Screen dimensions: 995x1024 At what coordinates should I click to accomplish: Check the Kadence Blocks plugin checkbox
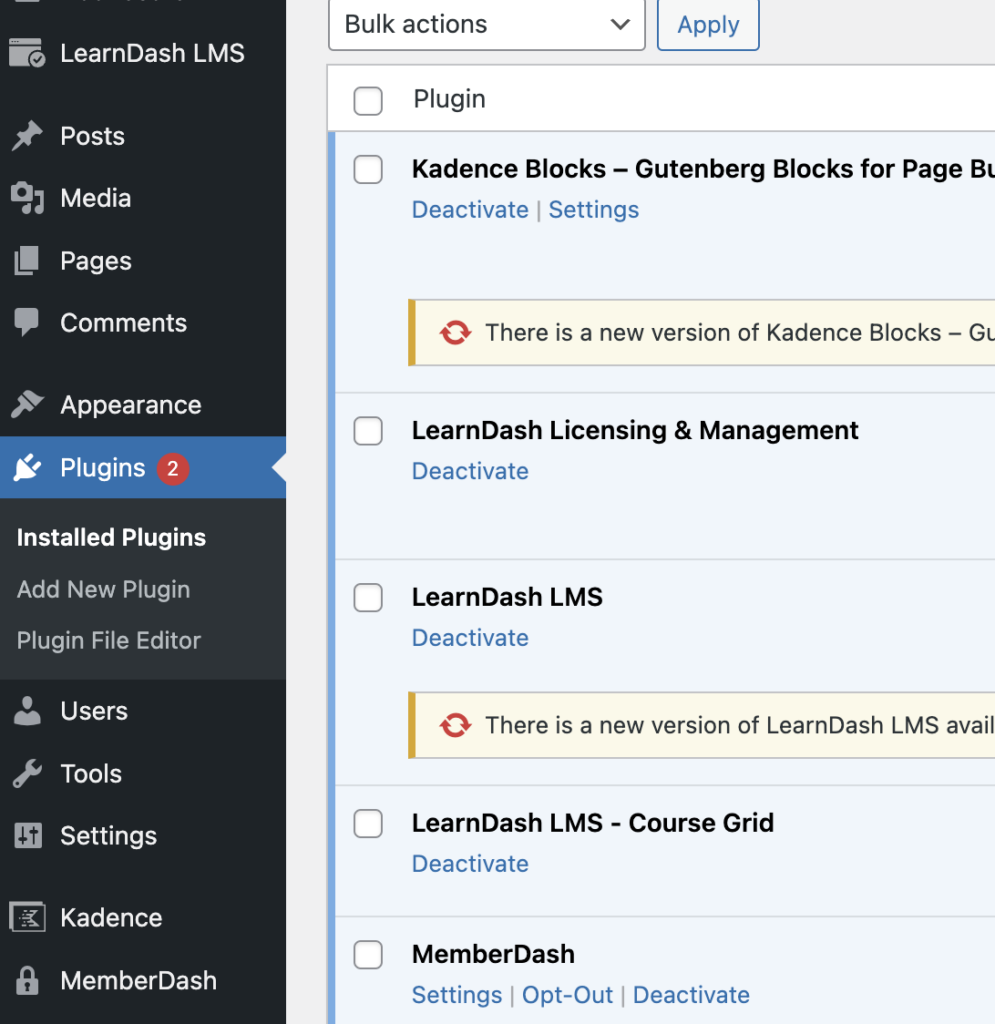368,170
